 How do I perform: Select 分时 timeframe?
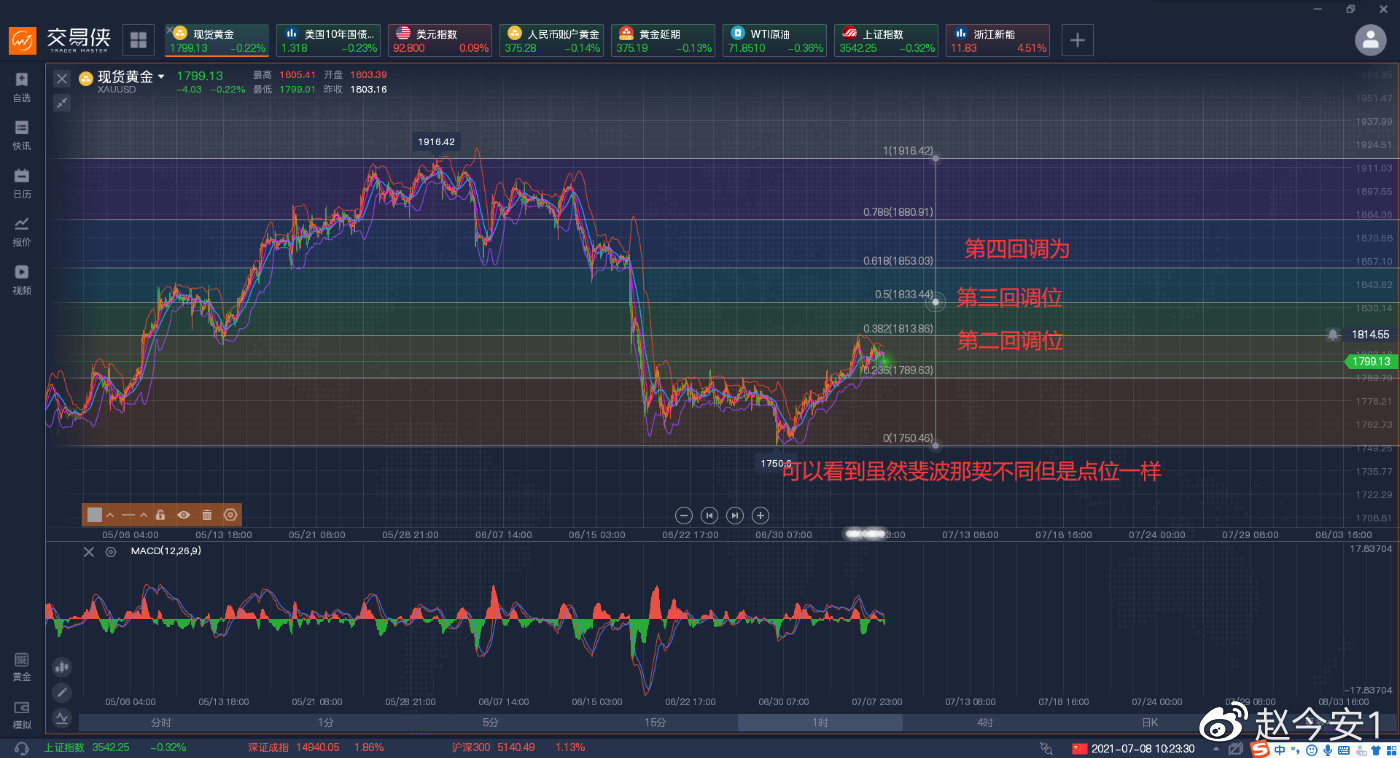click(161, 722)
